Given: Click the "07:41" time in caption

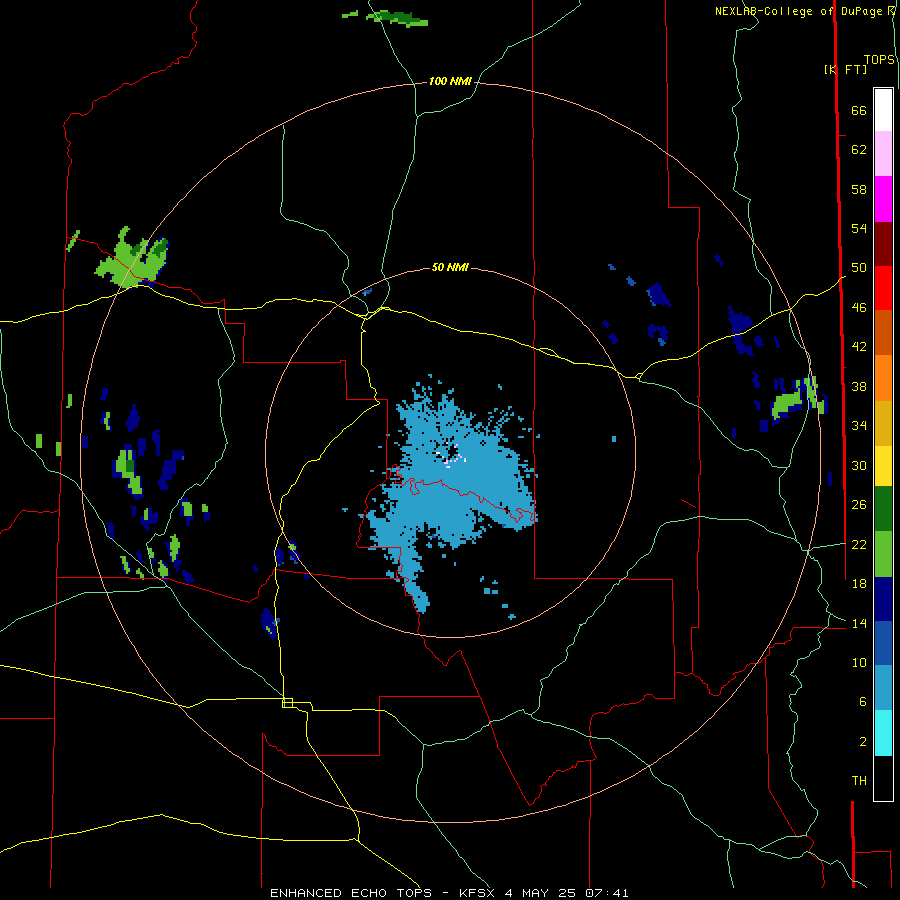Looking at the screenshot, I should (x=607, y=893).
